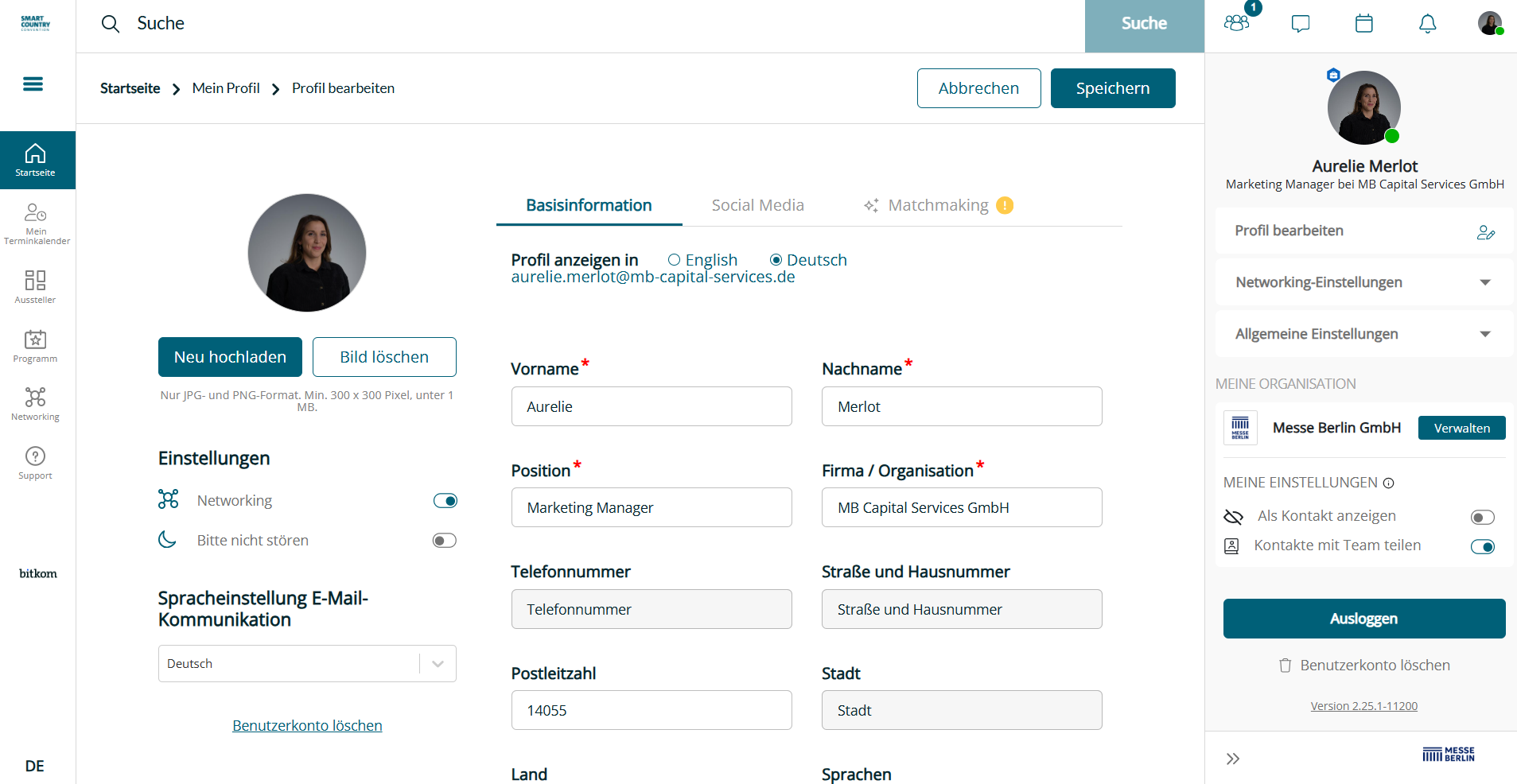Switch language via DE selector in sidebar
This screenshot has width=1517, height=784.
(x=35, y=767)
